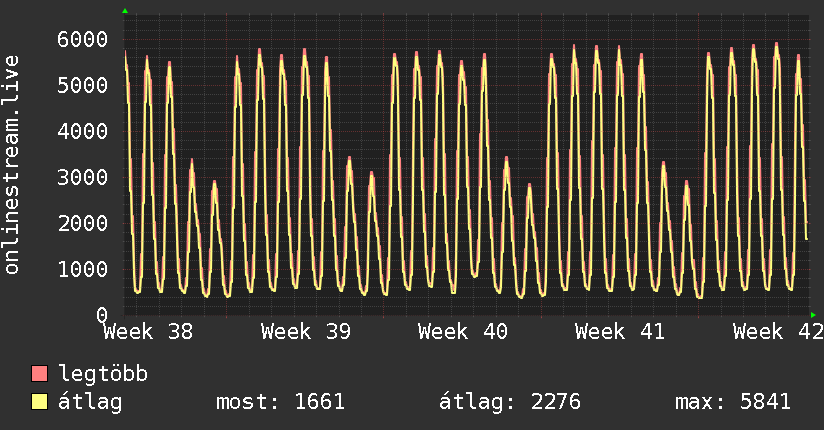The width and height of the screenshot is (824, 430).
Task: Click the most: 1661 statistic
Action: 281,402
